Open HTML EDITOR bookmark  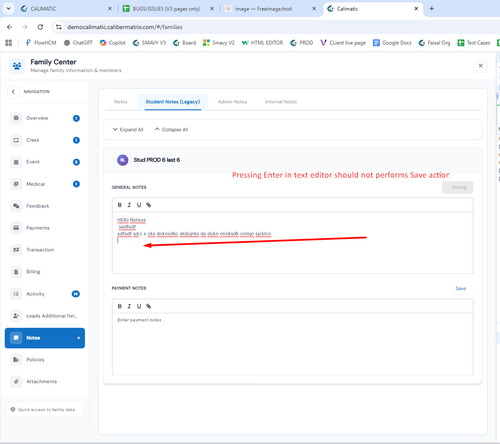pyautogui.click(x=262, y=43)
